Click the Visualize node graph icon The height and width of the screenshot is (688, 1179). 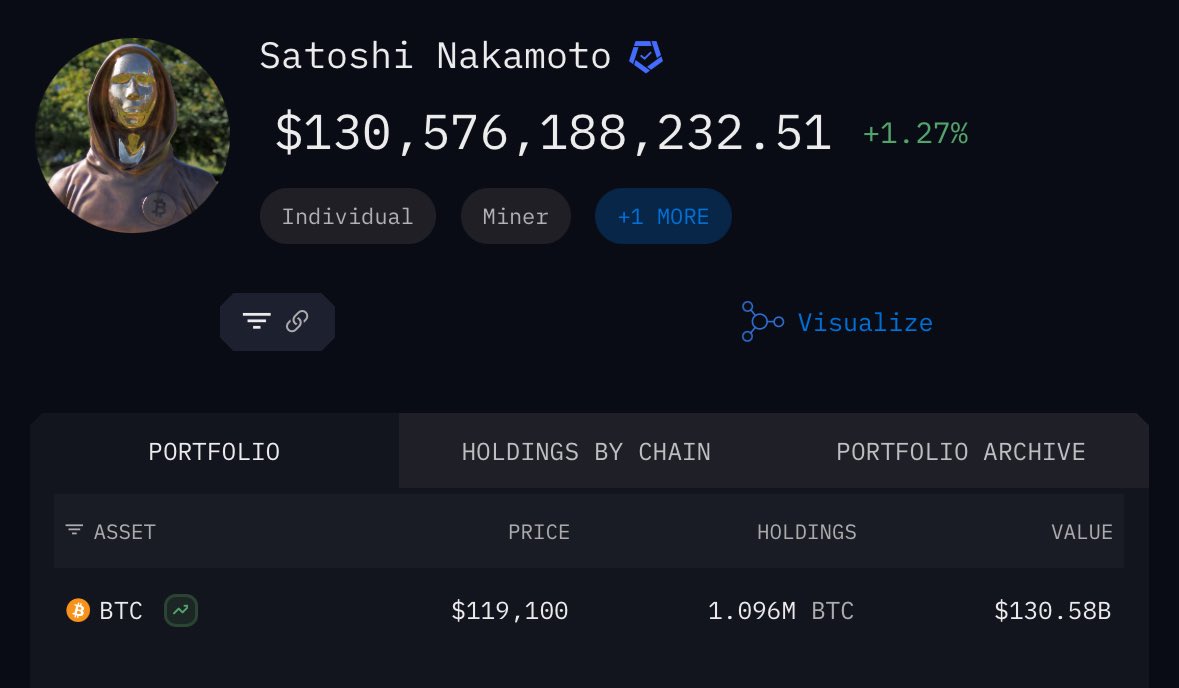(762, 322)
